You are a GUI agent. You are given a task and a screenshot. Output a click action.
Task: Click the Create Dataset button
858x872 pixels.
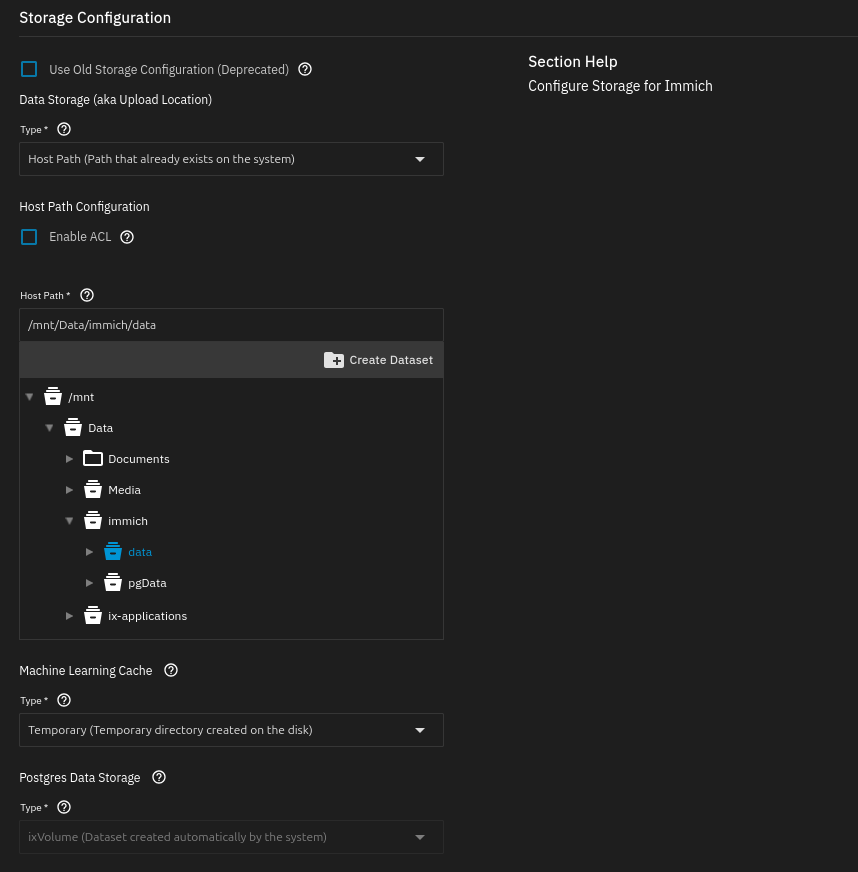click(x=379, y=360)
